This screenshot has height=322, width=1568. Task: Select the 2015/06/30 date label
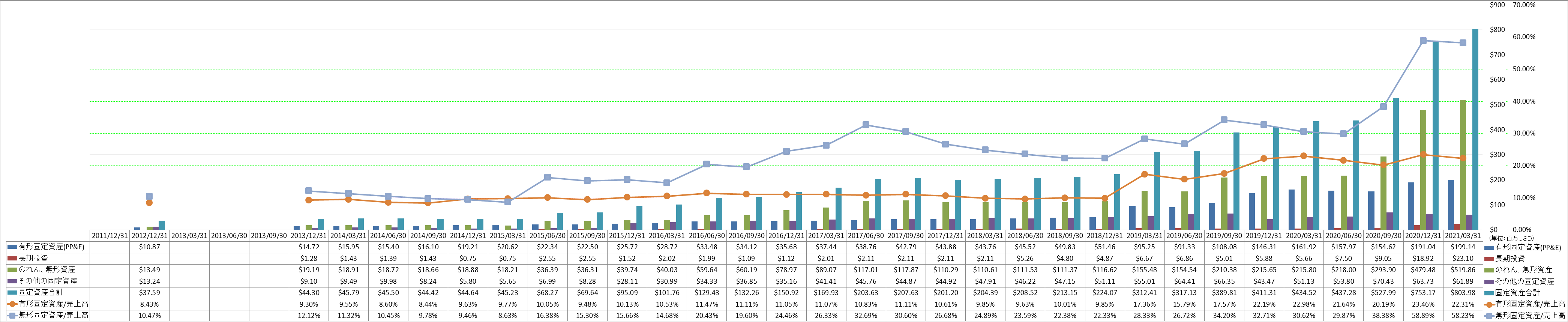(x=547, y=236)
